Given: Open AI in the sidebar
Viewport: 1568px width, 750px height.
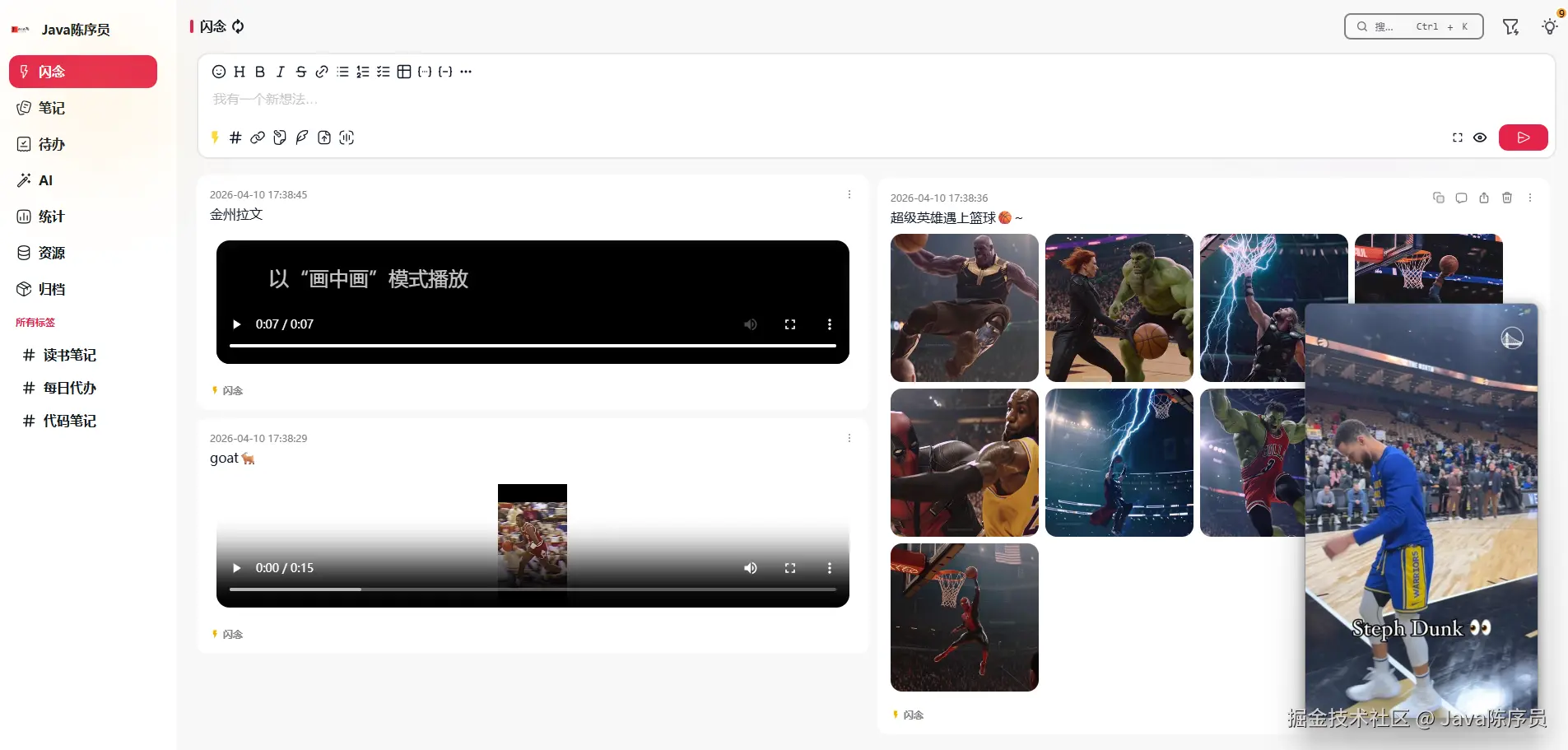Looking at the screenshot, I should click(83, 180).
